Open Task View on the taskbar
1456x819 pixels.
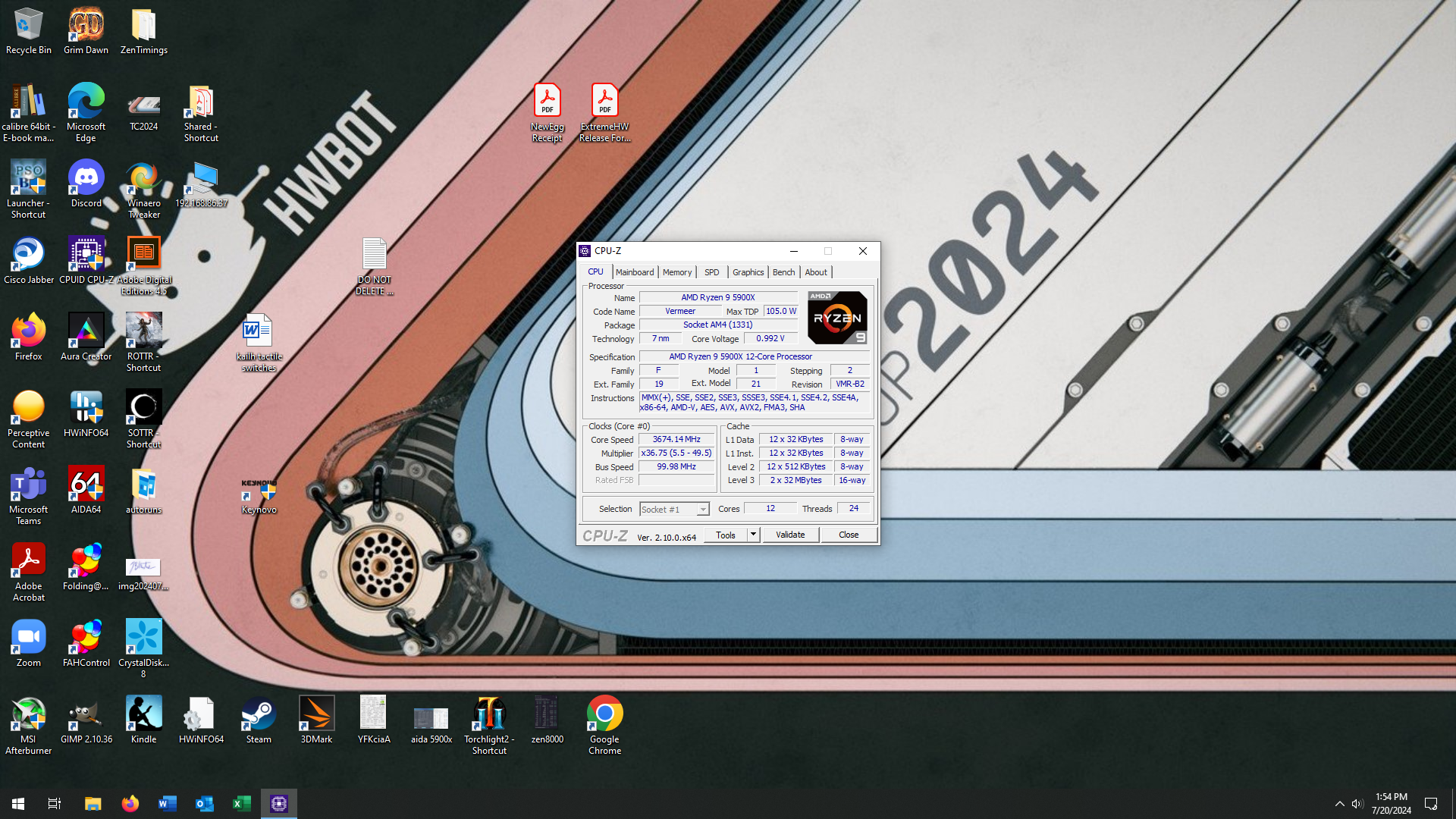click(55, 804)
